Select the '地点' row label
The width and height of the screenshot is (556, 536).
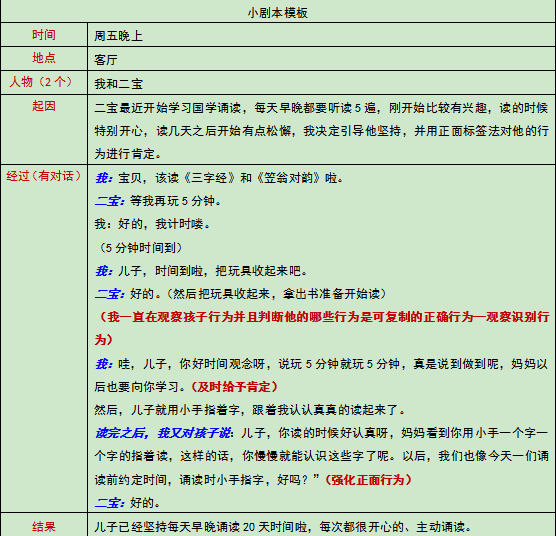tap(44, 58)
